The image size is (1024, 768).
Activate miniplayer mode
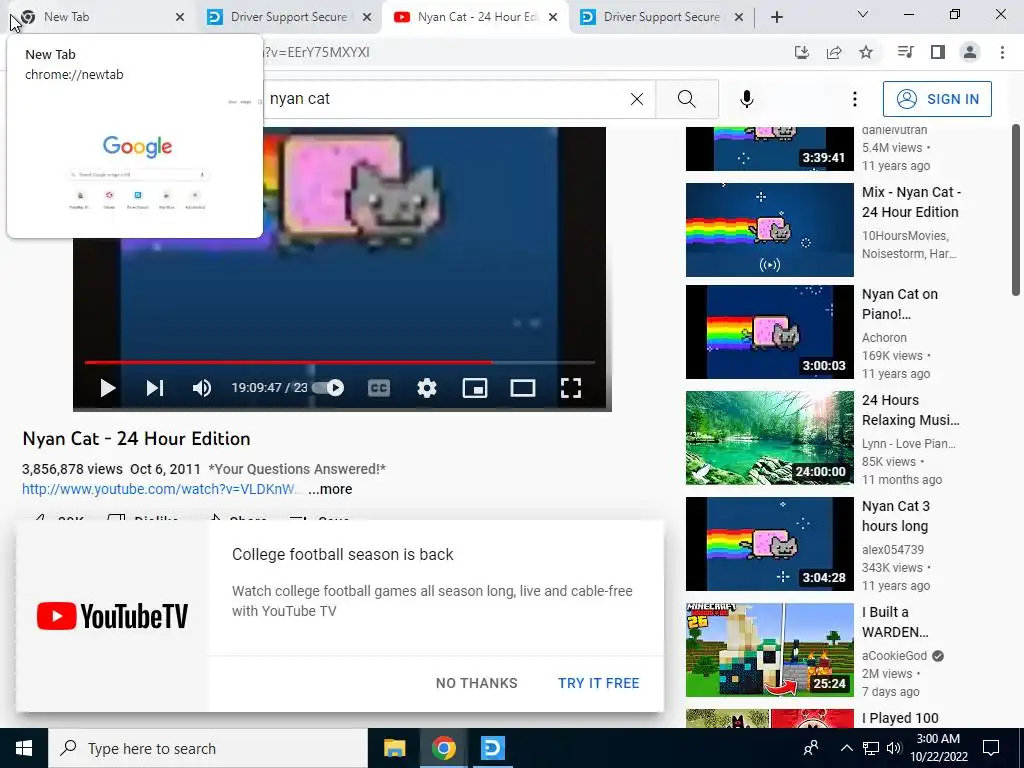coord(475,388)
